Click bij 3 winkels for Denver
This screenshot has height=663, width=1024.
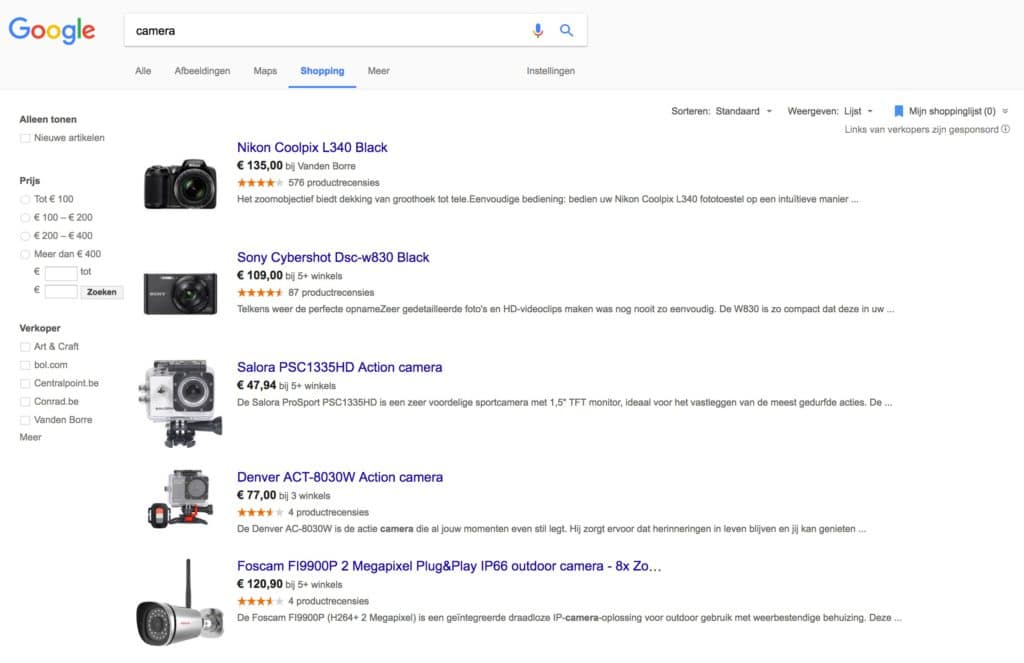(x=305, y=496)
